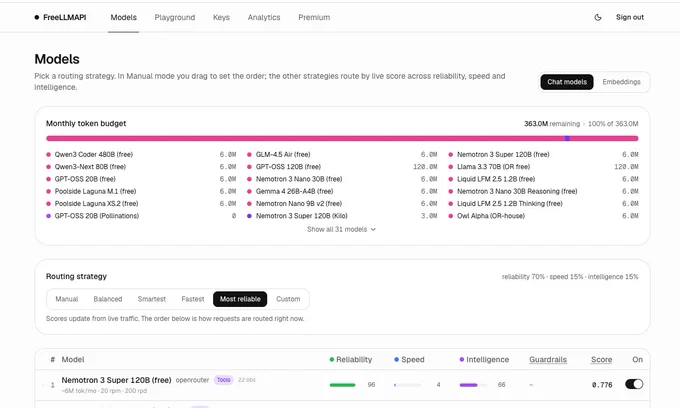
Task: Click the Nemotron row intelligence bar
Action: tap(473, 385)
